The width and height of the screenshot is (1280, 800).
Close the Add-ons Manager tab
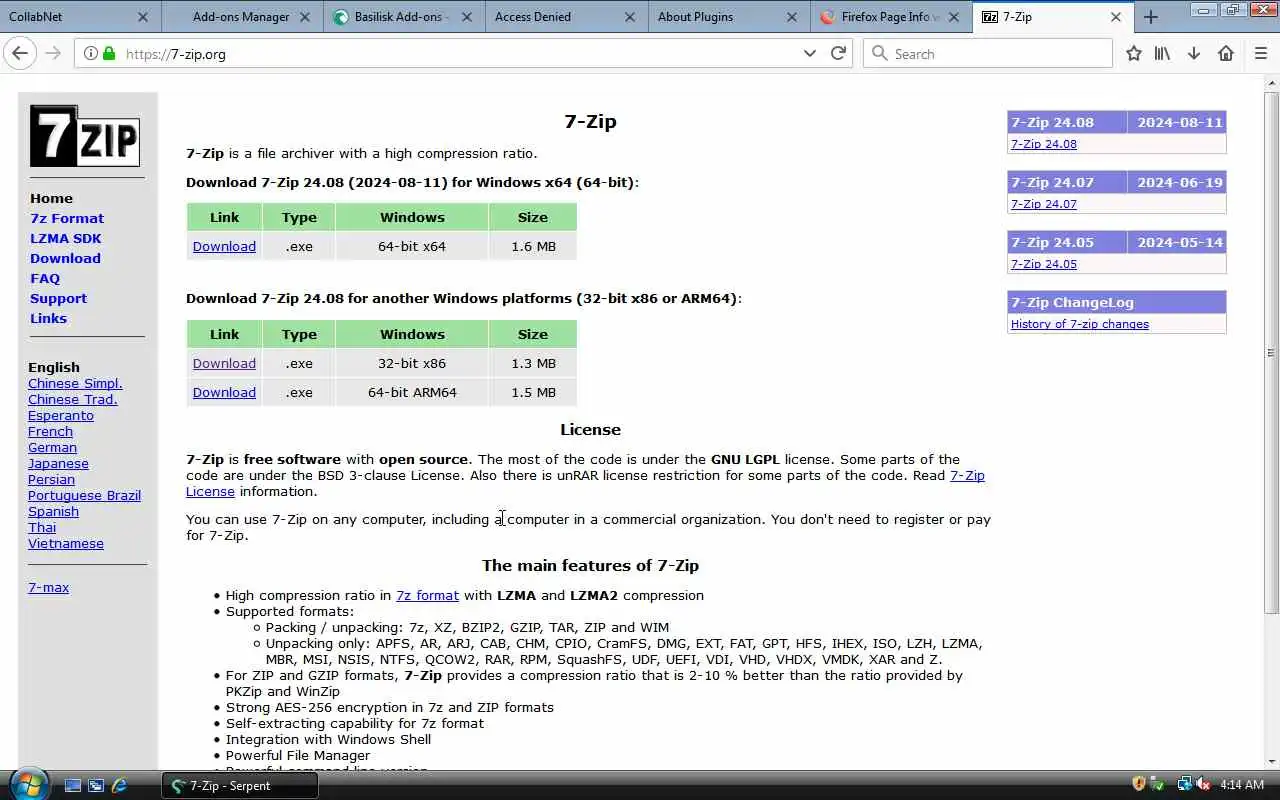305,17
